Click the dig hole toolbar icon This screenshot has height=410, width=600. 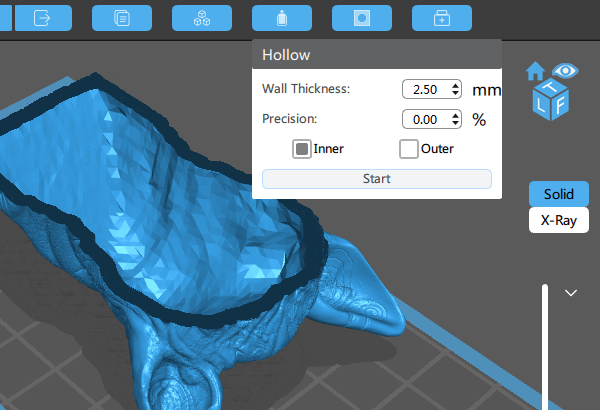point(362,18)
